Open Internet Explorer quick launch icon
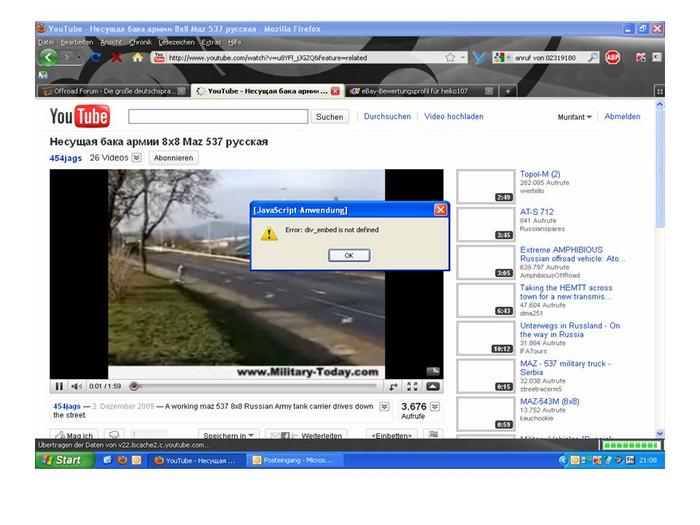The image size is (700, 525). tap(107, 460)
